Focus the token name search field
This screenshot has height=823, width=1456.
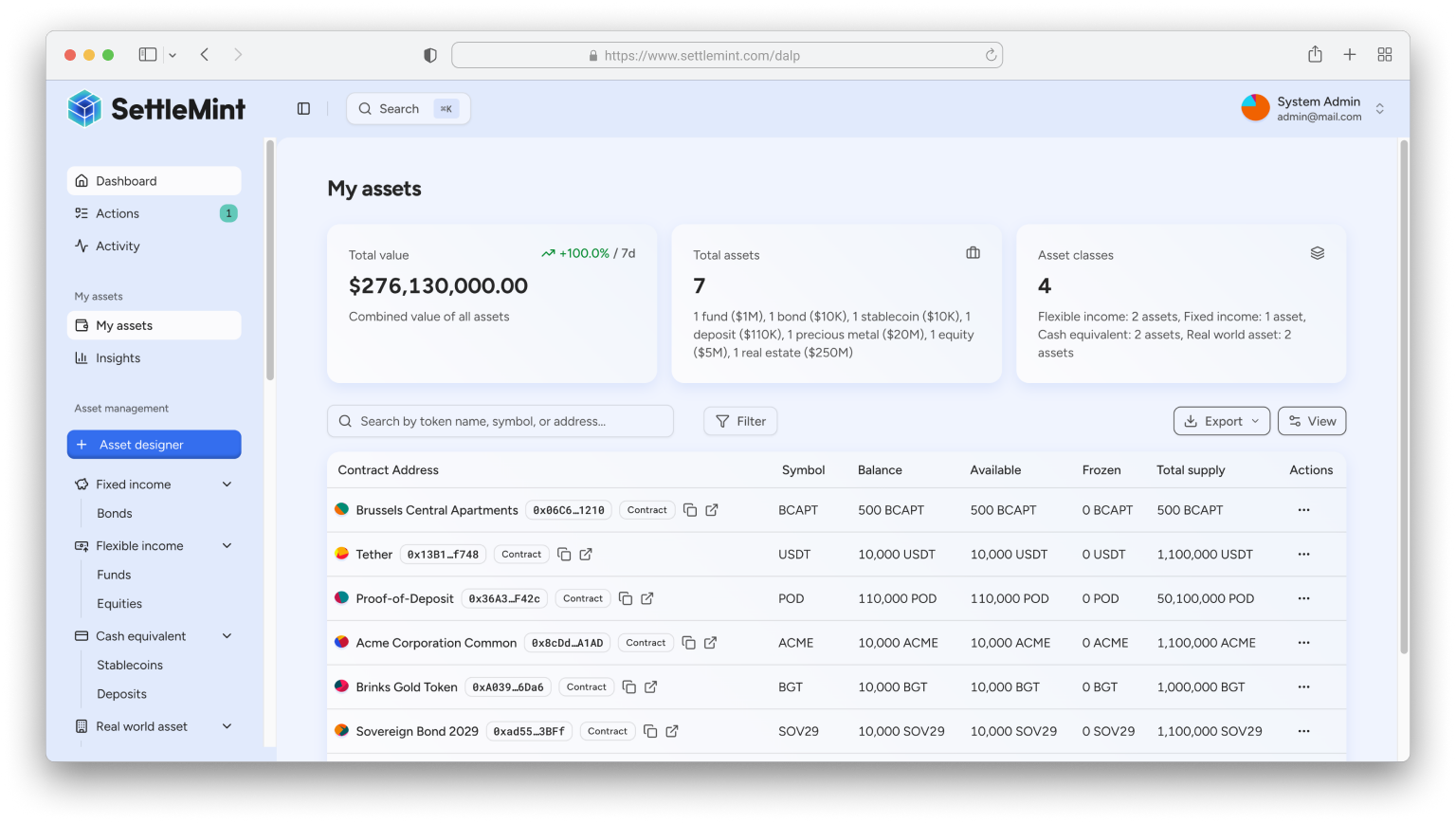(500, 422)
